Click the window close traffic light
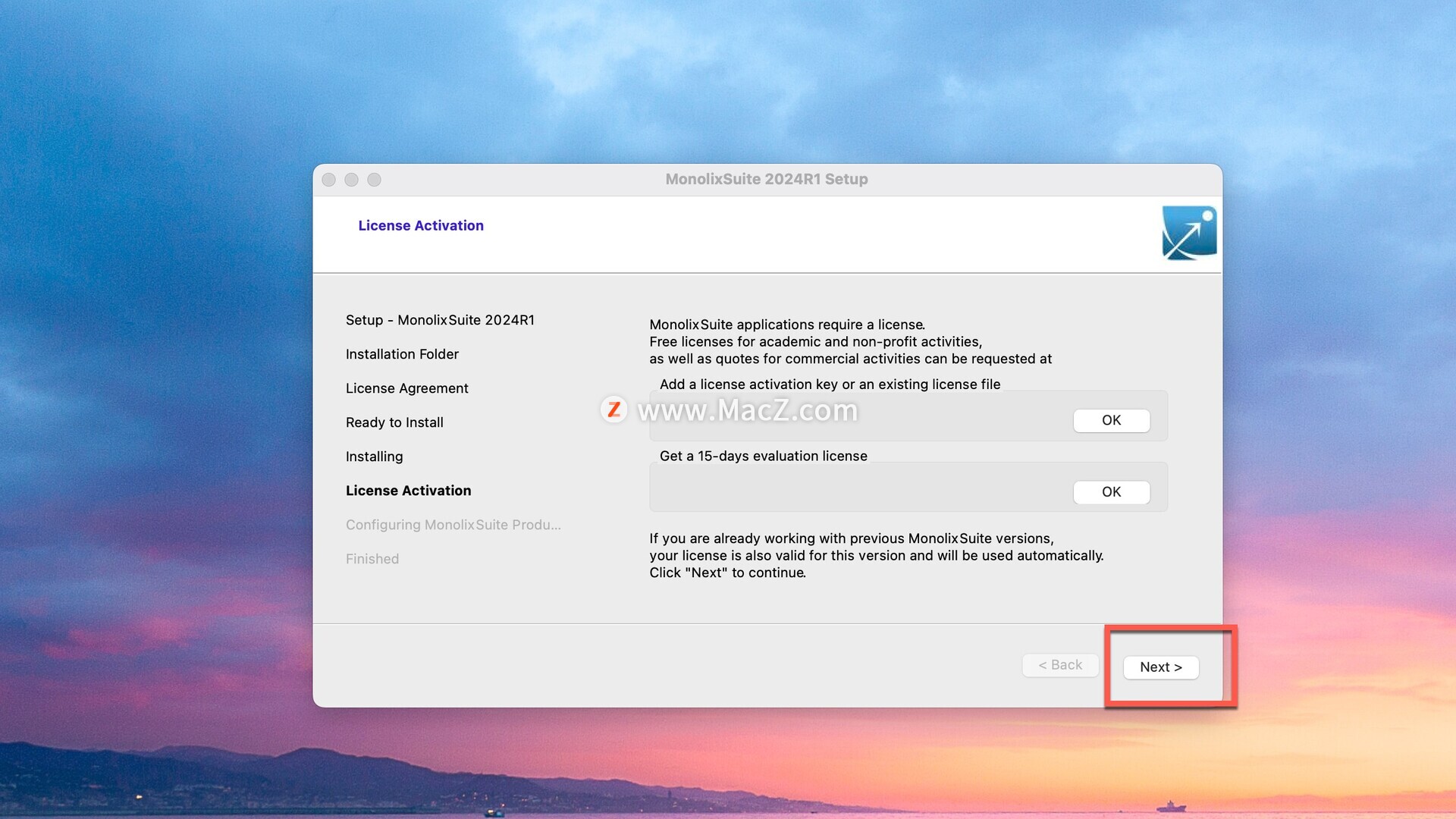Image resolution: width=1456 pixels, height=819 pixels. (328, 180)
